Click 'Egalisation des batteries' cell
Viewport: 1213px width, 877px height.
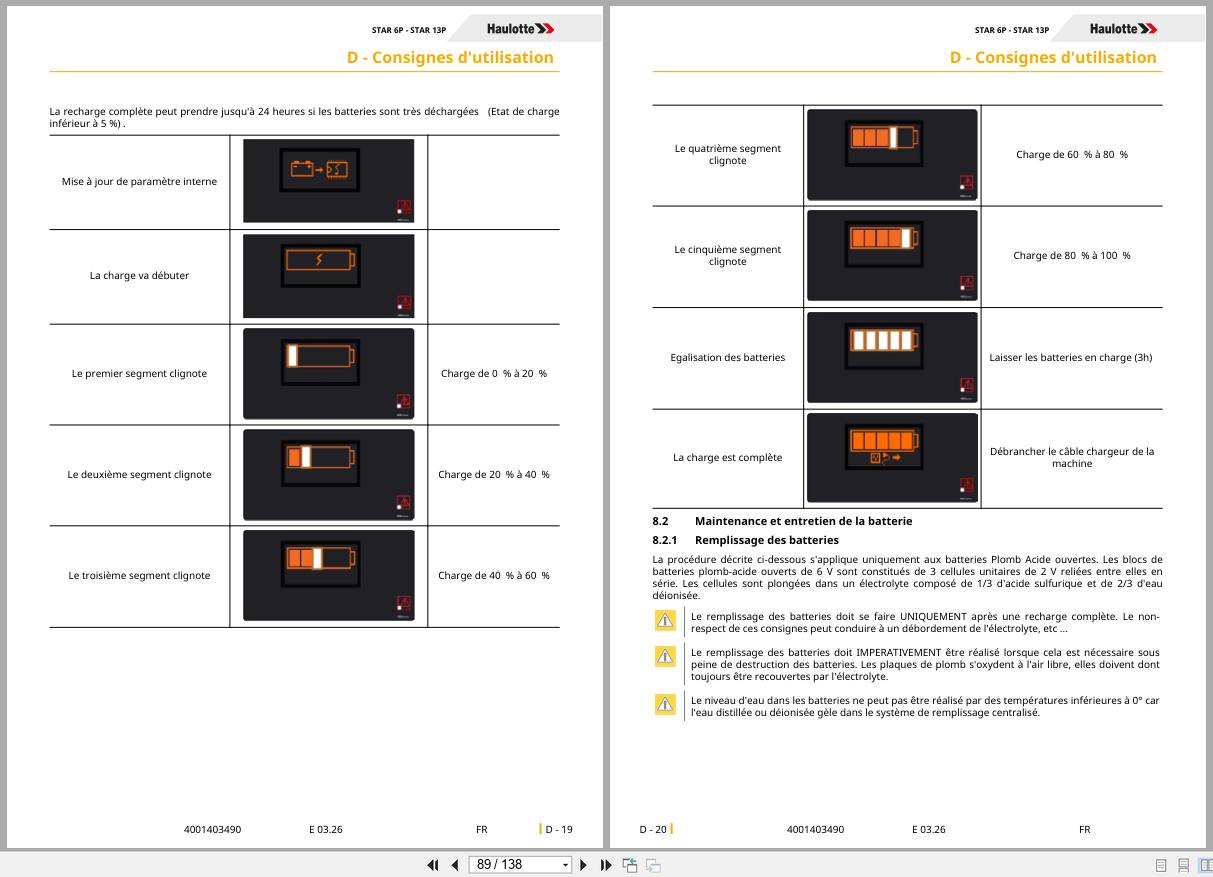[x=728, y=358]
